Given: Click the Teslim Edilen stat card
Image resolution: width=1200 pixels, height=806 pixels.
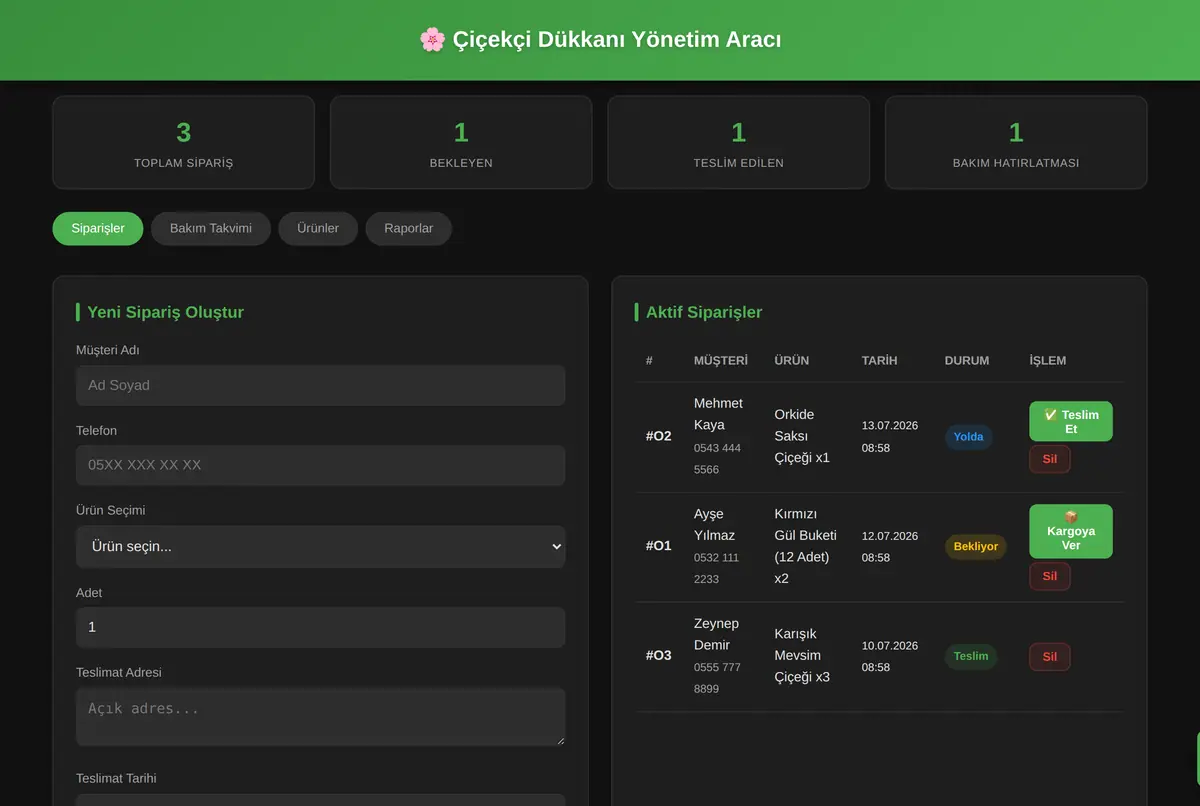Looking at the screenshot, I should (739, 142).
